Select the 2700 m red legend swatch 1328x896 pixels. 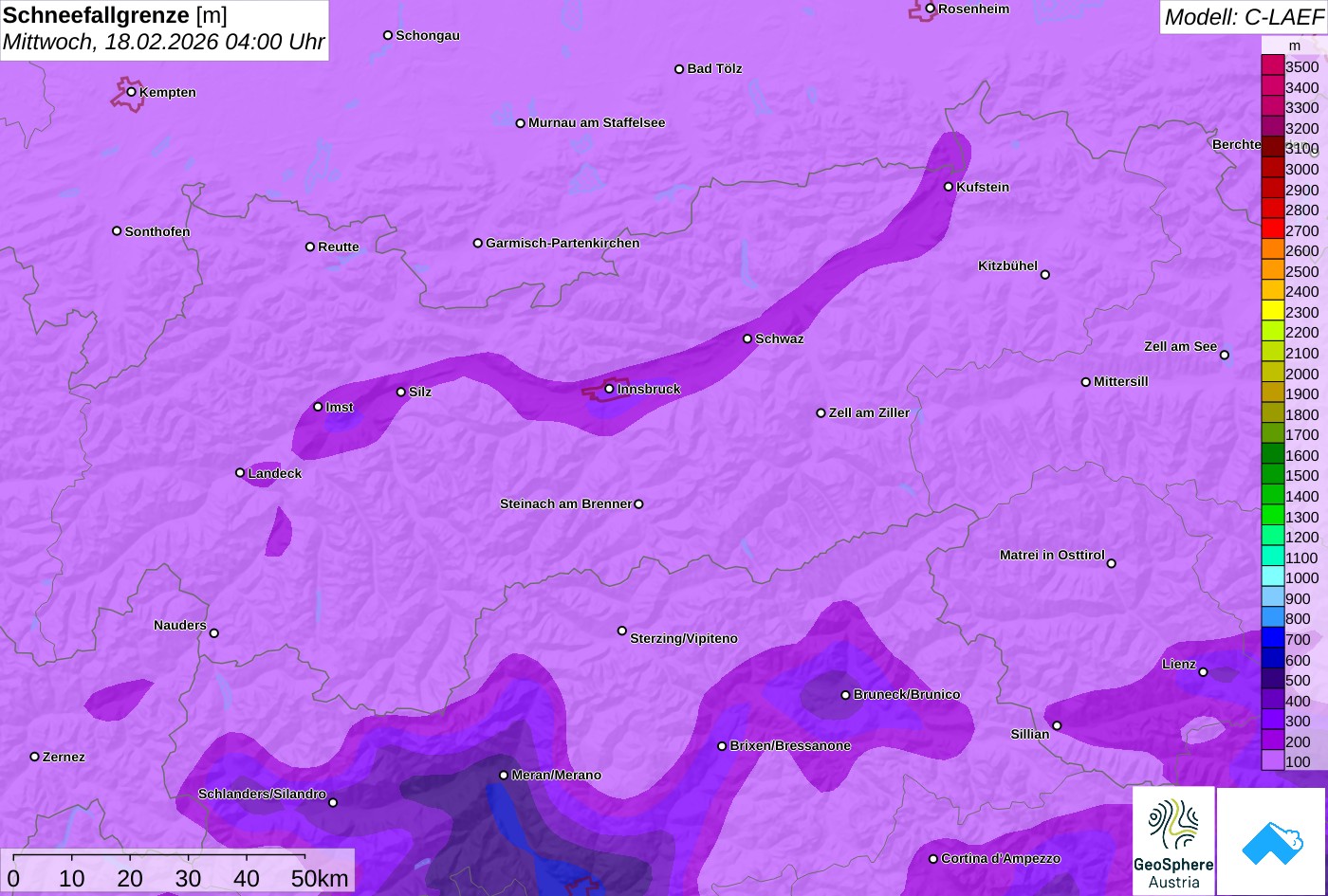click(1273, 229)
